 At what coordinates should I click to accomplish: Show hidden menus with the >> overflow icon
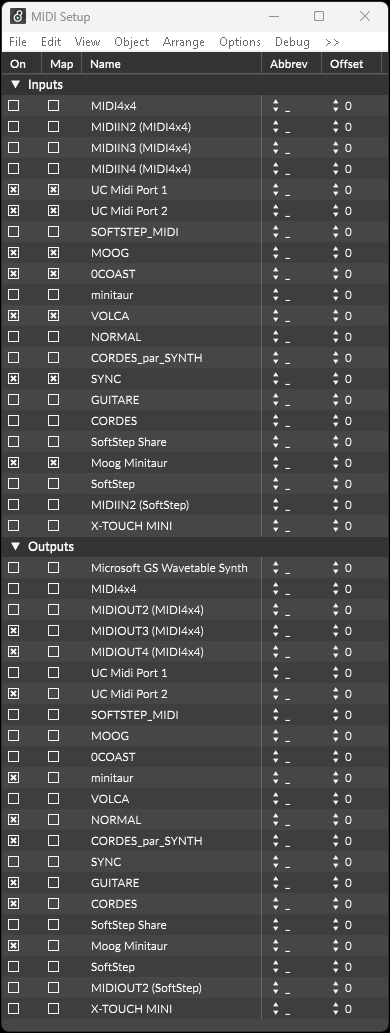[x=332, y=42]
